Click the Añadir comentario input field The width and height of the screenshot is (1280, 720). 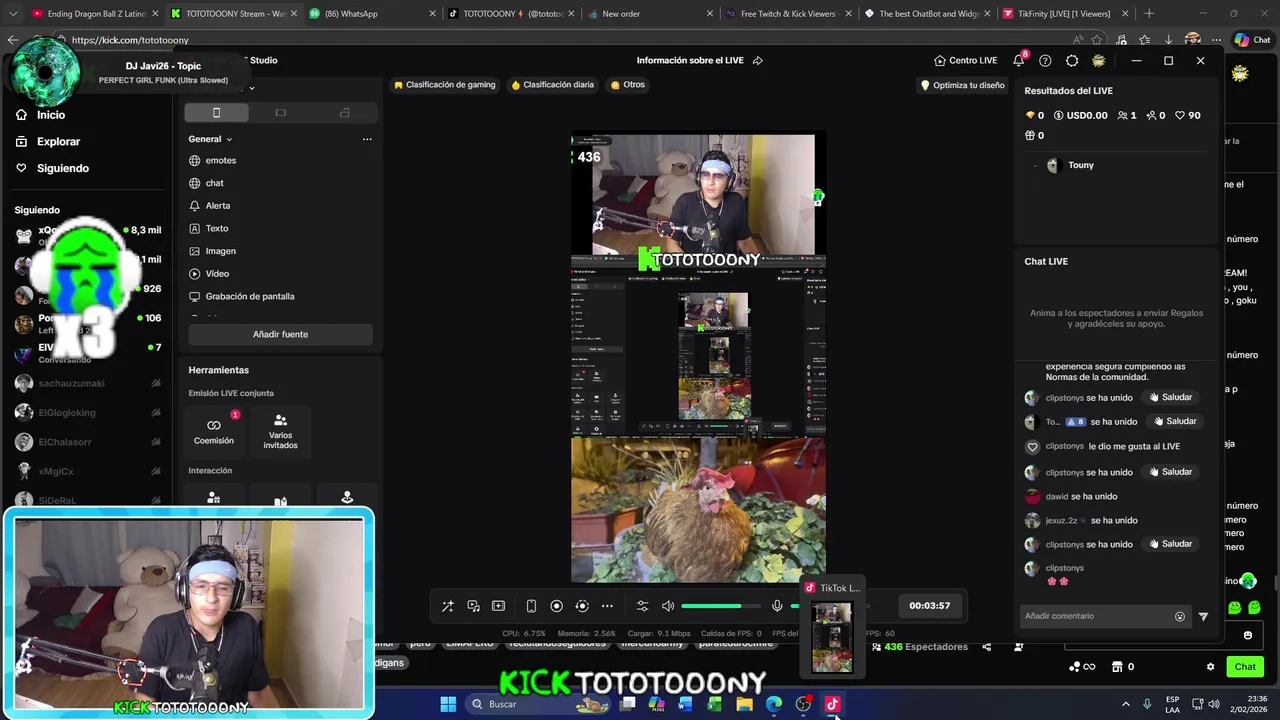tap(1095, 616)
